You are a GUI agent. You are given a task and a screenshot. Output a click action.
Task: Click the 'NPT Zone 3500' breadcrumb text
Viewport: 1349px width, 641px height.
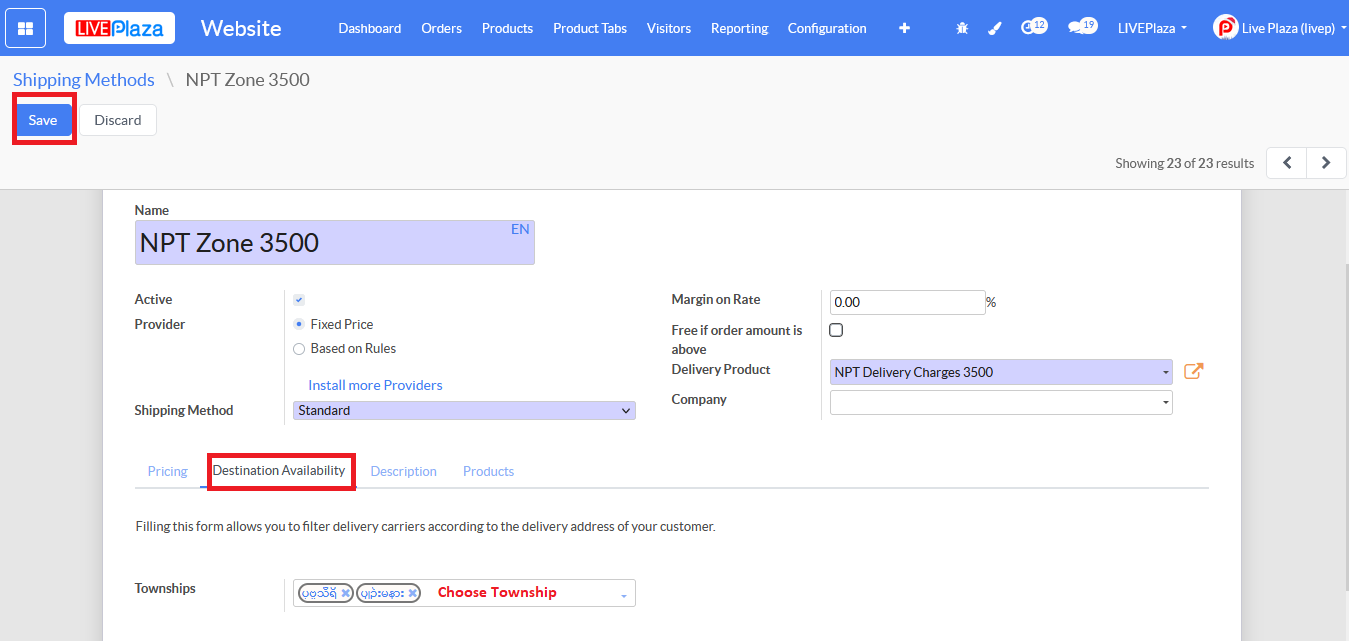248,80
